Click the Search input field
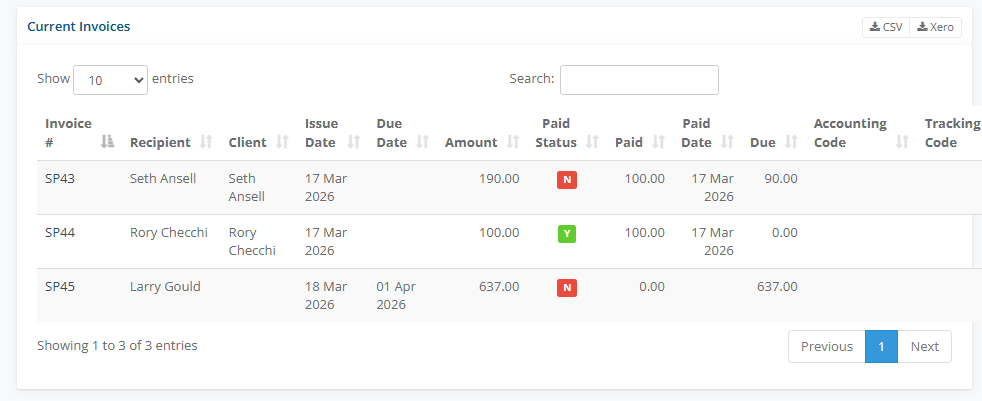Image resolution: width=982 pixels, height=401 pixels. coord(639,79)
